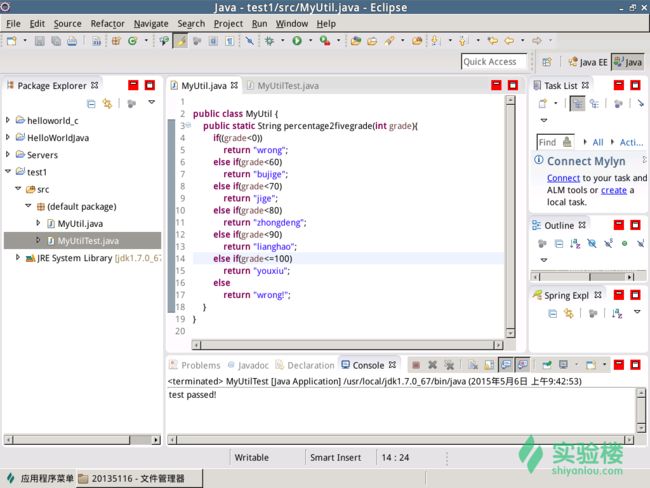Click the Forward navigation arrow in toolbar

click(537, 41)
